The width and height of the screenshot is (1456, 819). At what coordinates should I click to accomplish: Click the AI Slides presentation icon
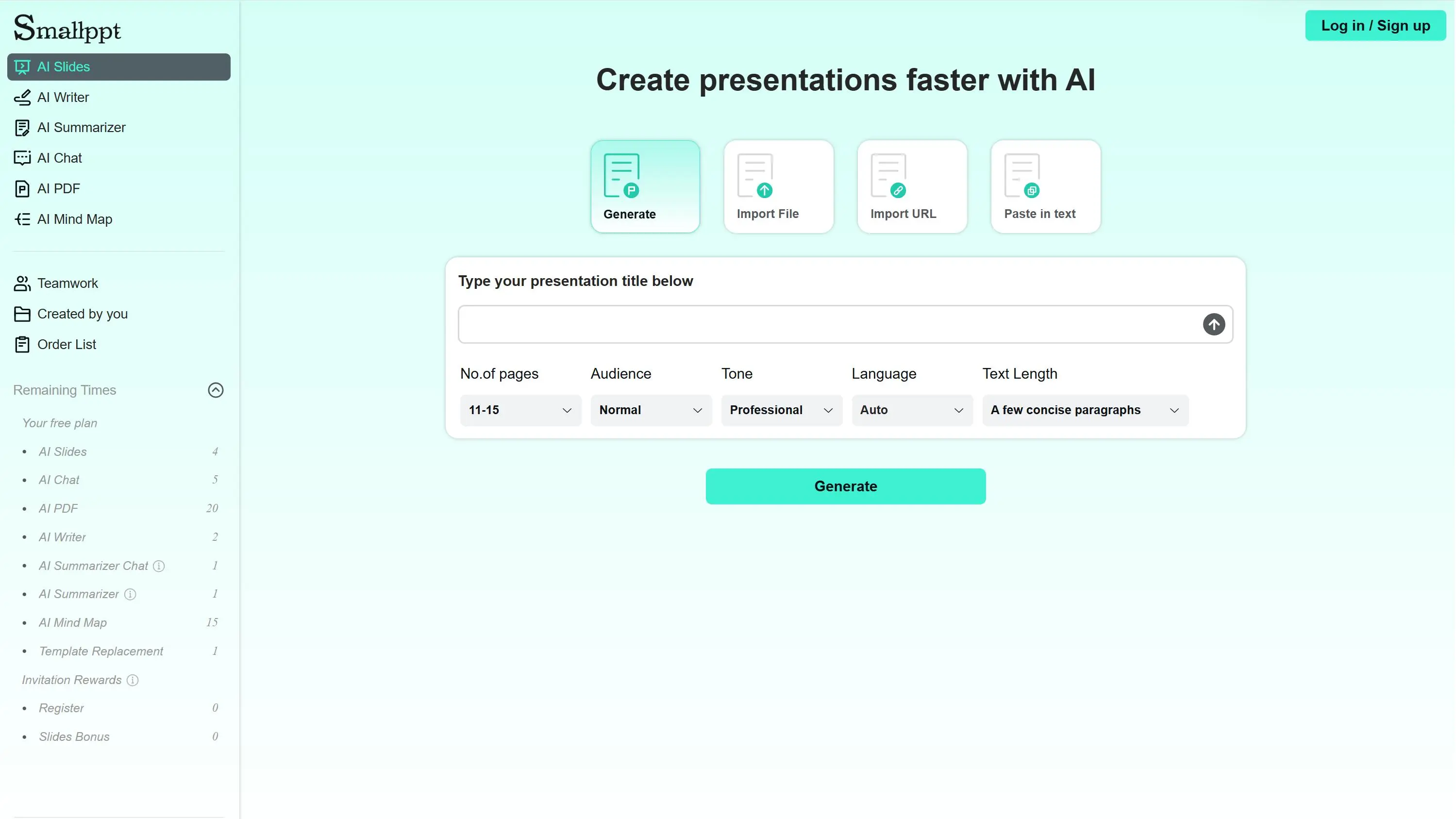(22, 67)
